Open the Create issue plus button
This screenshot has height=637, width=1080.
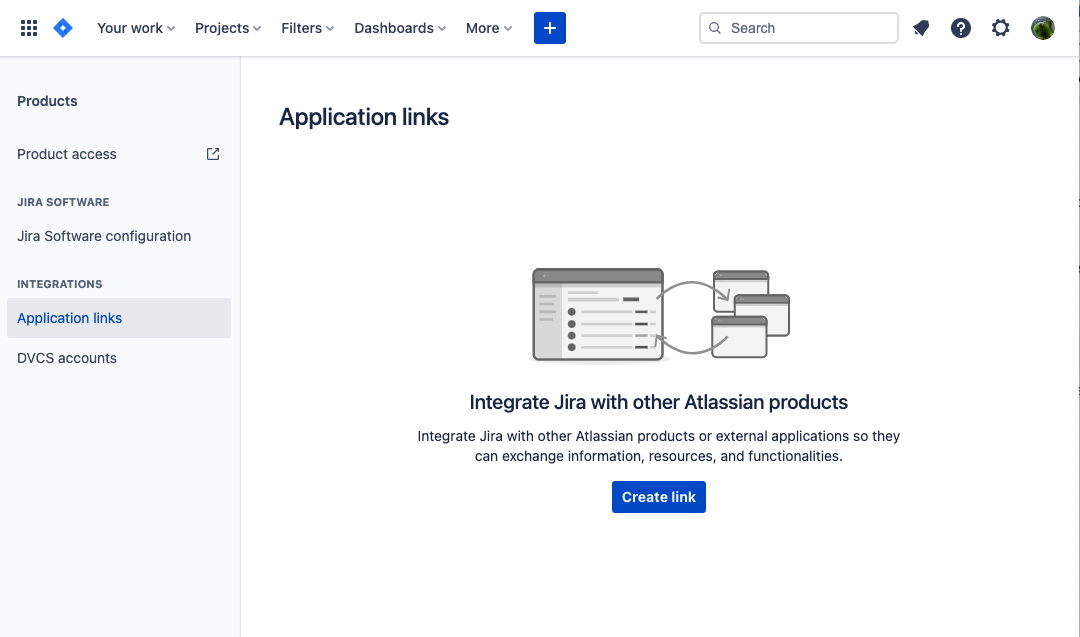549,27
